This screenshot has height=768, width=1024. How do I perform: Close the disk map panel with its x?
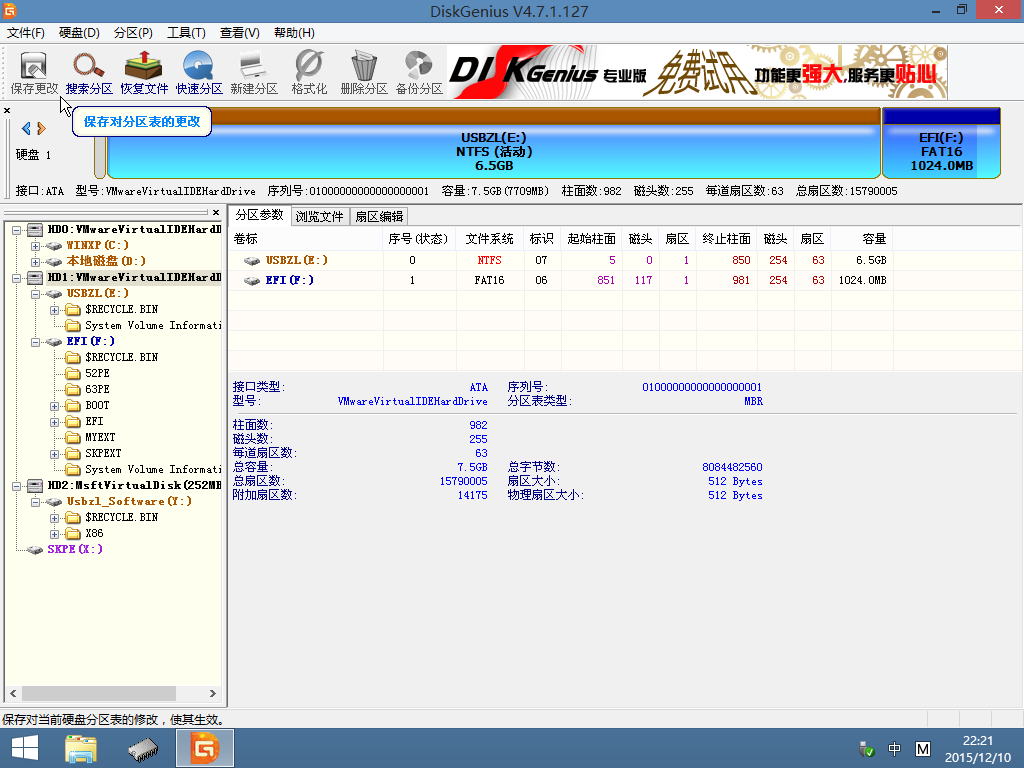[7, 110]
